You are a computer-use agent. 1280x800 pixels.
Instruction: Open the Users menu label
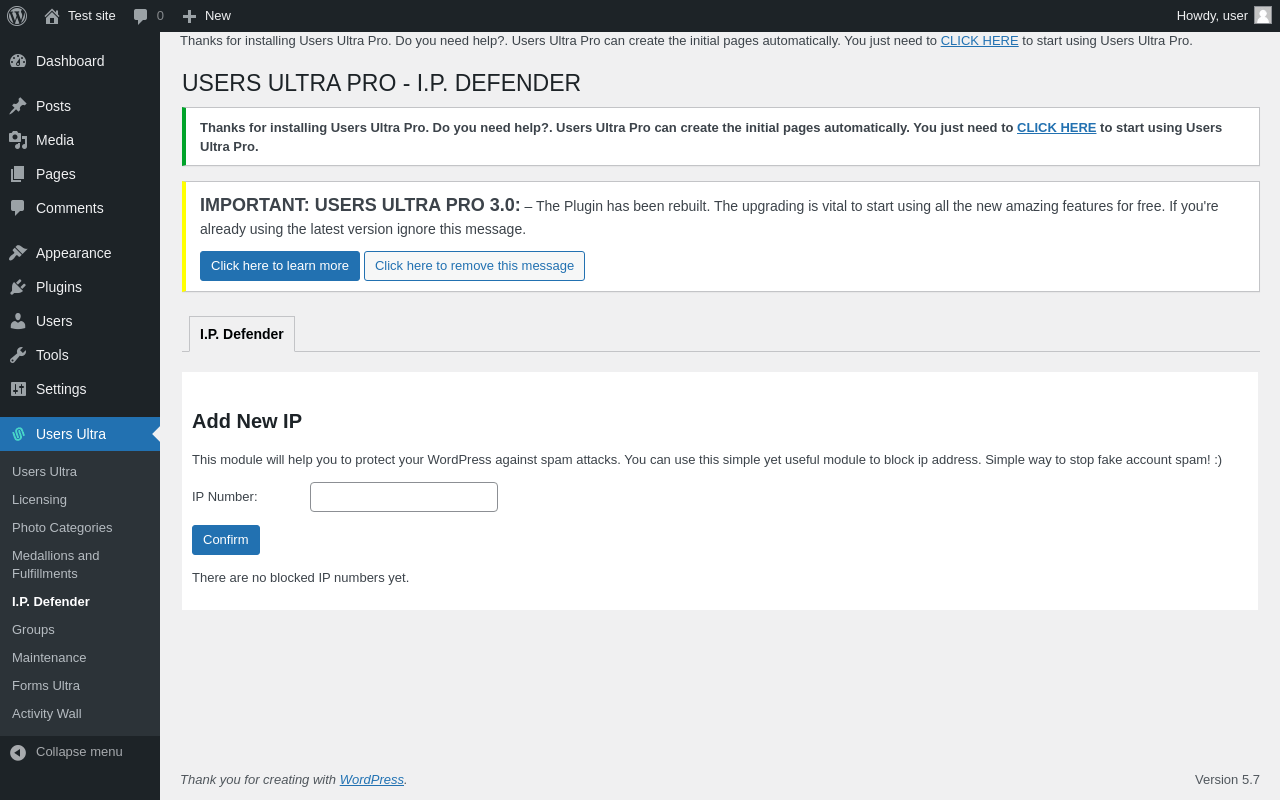coord(54,321)
